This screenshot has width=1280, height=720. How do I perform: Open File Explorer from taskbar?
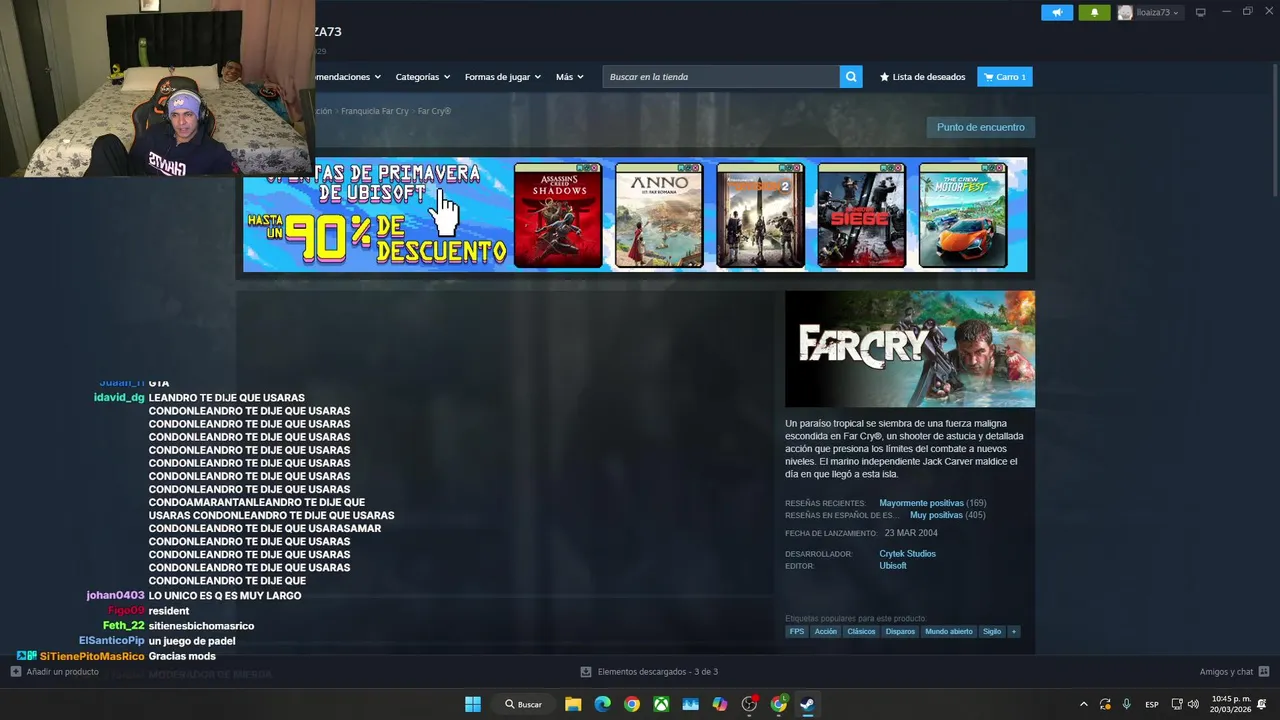point(573,704)
